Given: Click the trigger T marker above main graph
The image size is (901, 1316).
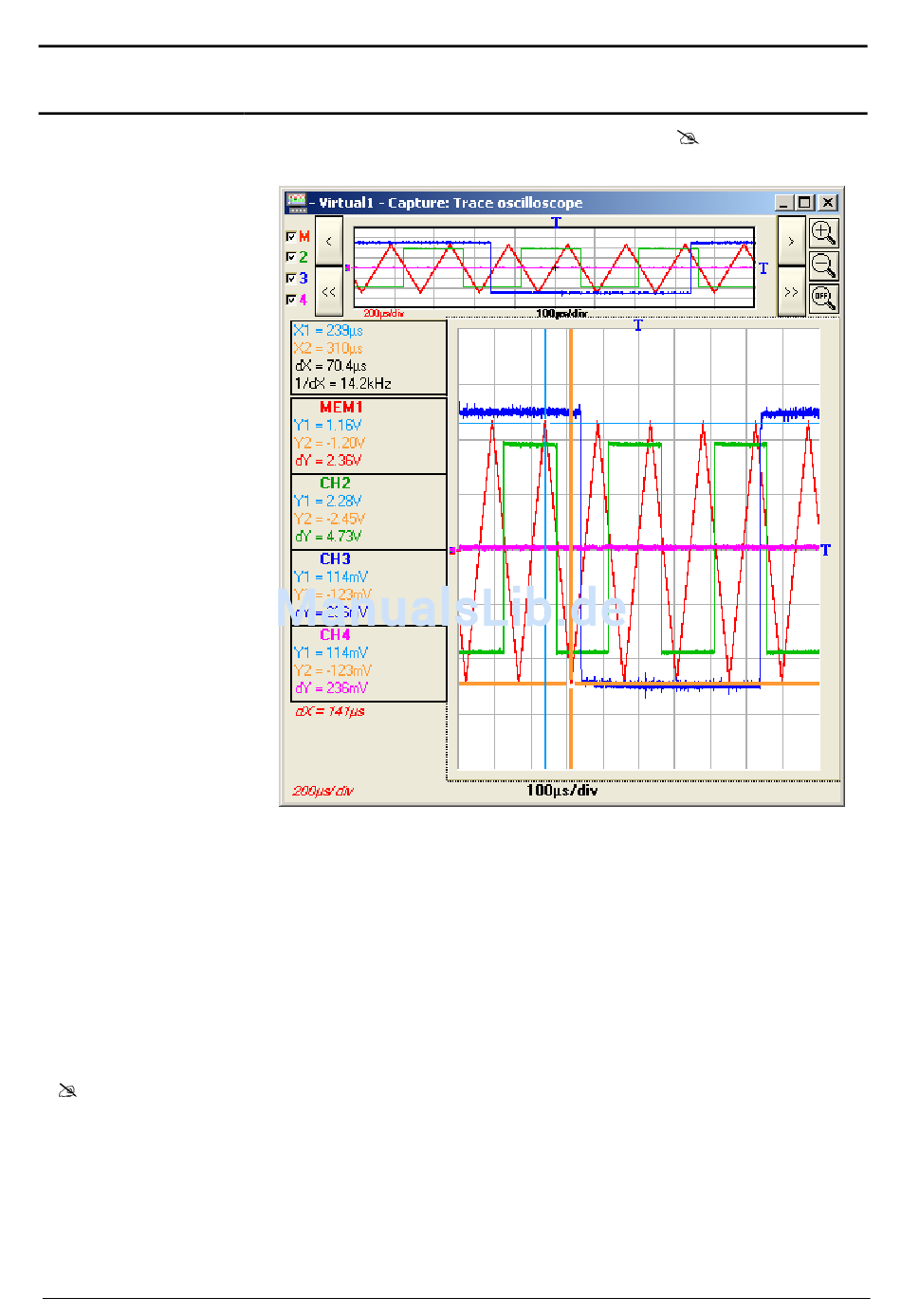Looking at the screenshot, I should click(638, 325).
